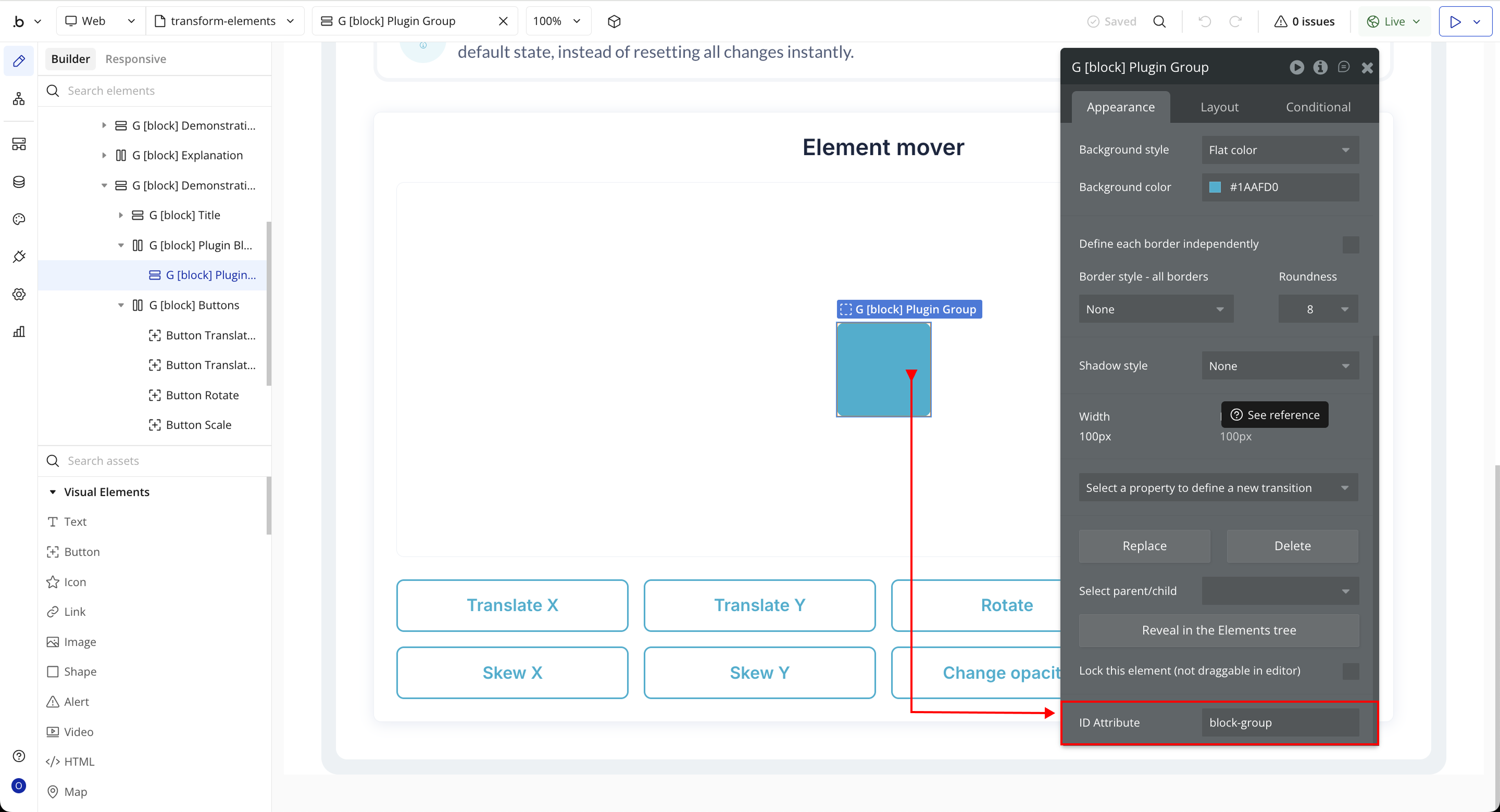This screenshot has width=1500, height=812.
Task: Click the 3D cube icon in the toolbar
Action: 614,21
